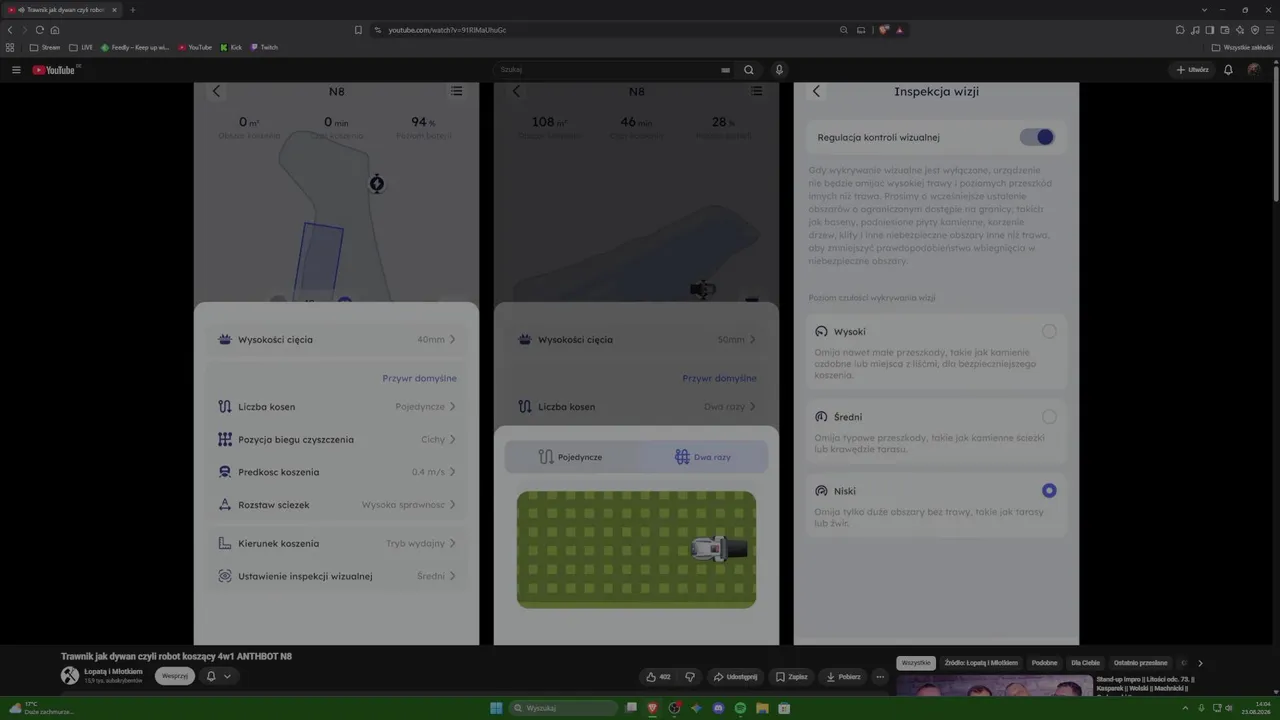This screenshot has width=1280, height=720.
Task: Click Przywr domyśłne in the middle panel
Action: pyautogui.click(x=720, y=379)
